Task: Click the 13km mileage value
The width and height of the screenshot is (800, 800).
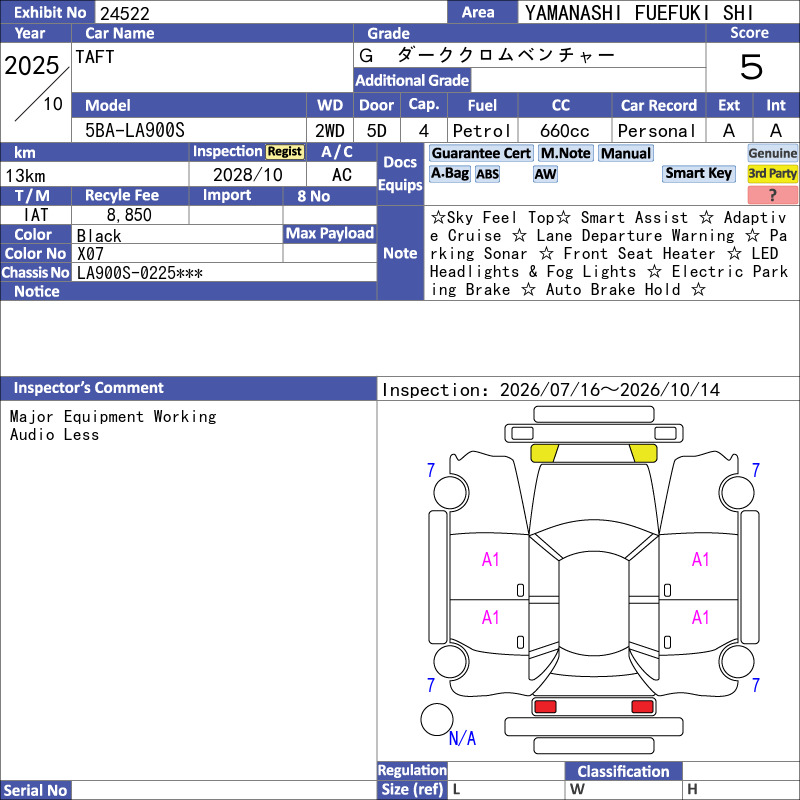Action: pos(26,176)
